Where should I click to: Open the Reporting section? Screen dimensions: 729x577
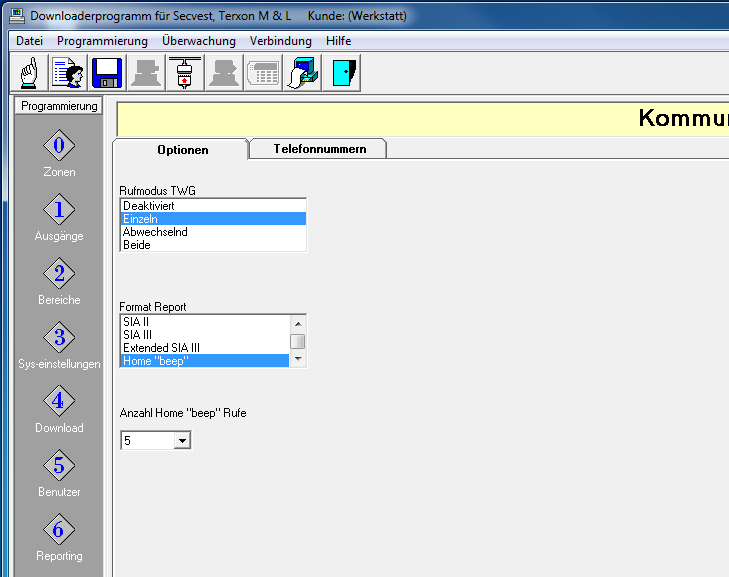pos(59,531)
